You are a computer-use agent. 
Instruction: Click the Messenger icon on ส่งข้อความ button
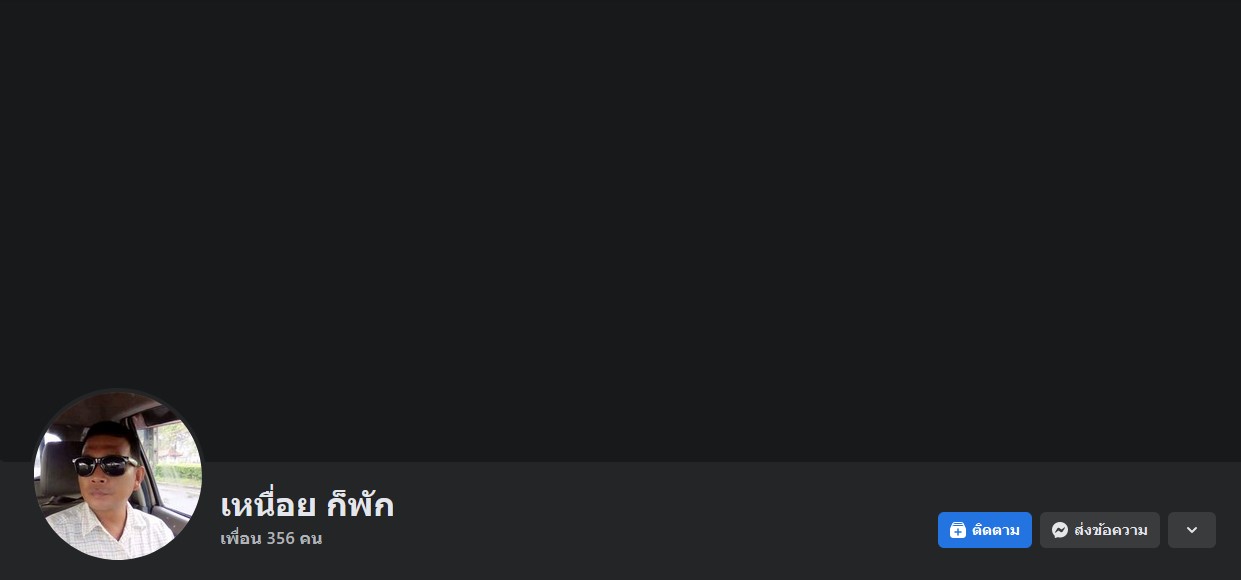(x=1059, y=530)
